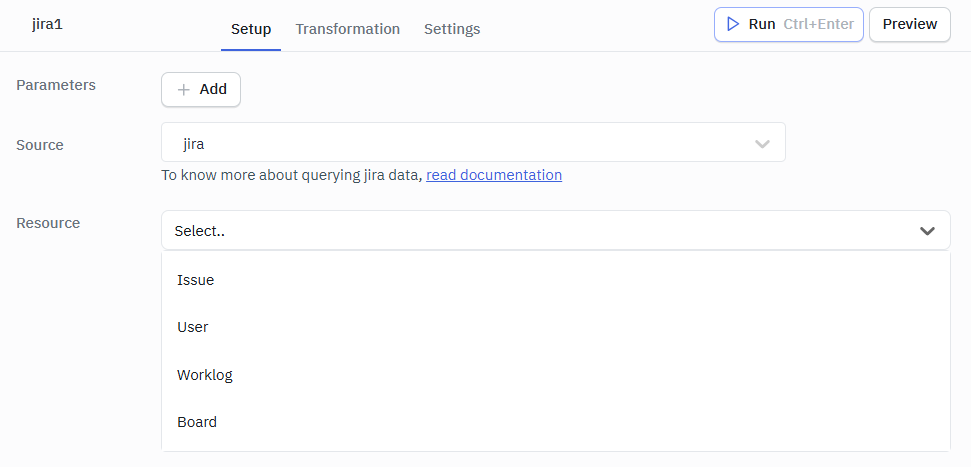The image size is (971, 467).
Task: Click the Parameters label
Action: click(56, 85)
